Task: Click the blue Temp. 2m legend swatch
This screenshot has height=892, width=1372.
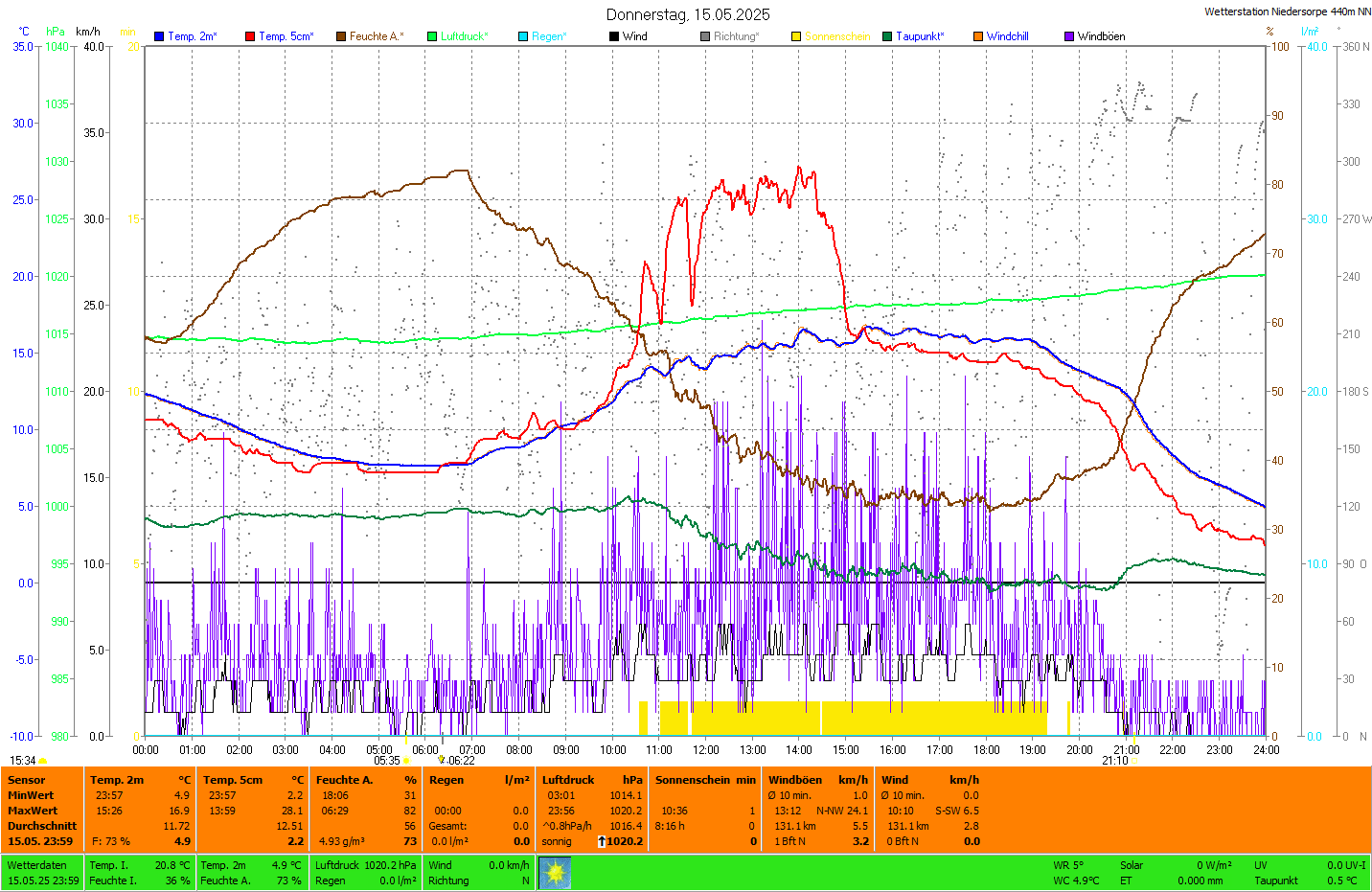Action: [x=159, y=36]
